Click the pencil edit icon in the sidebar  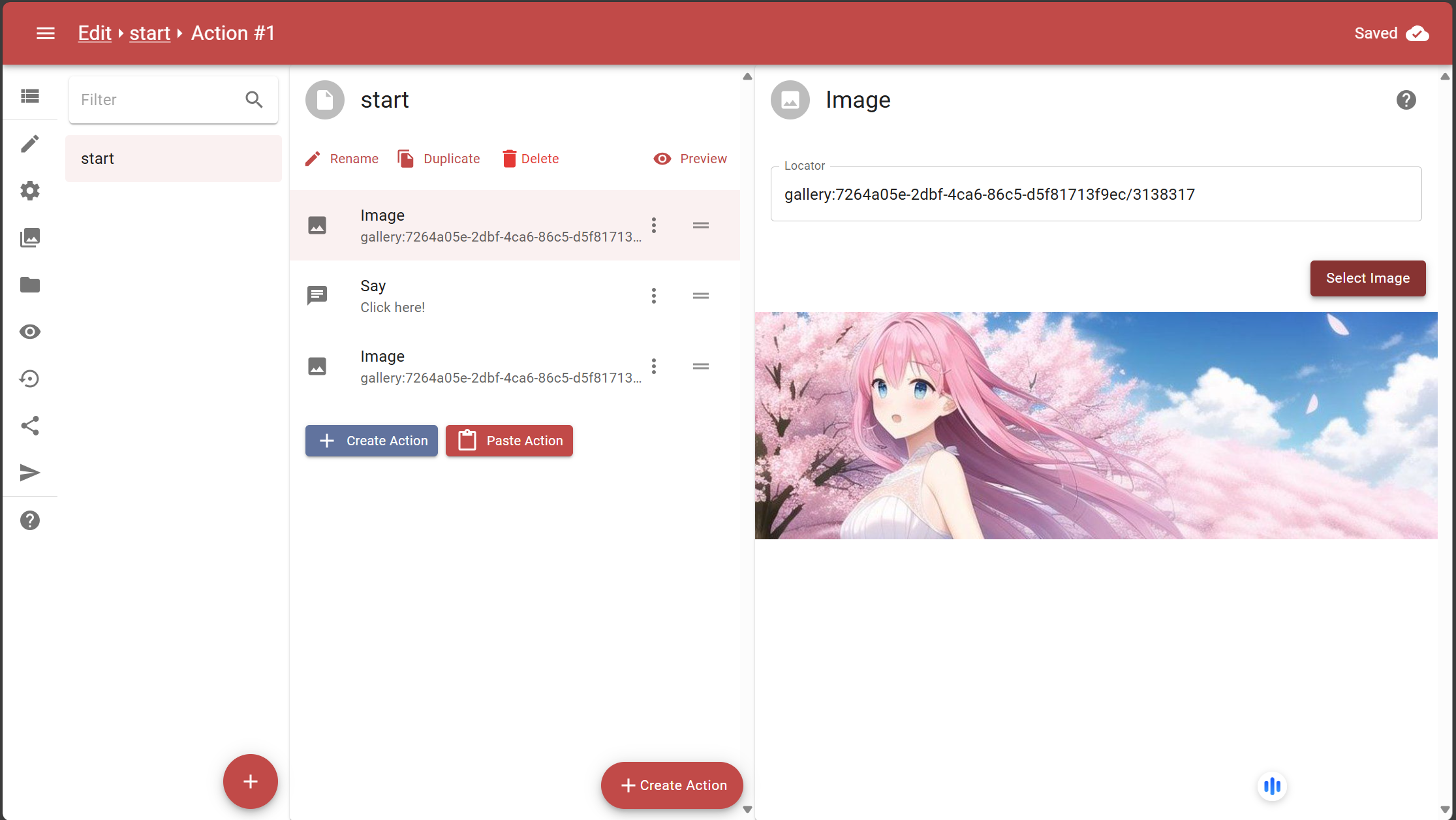pos(30,144)
